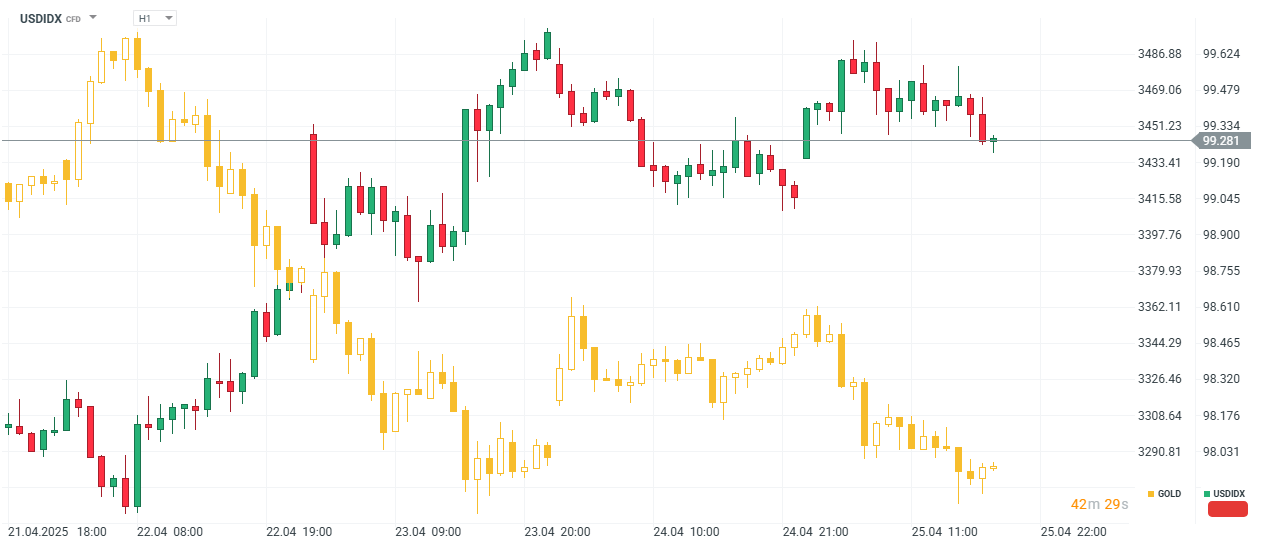
Task: Select the 25.04 22:00 time axis label
Action: pos(1071,531)
